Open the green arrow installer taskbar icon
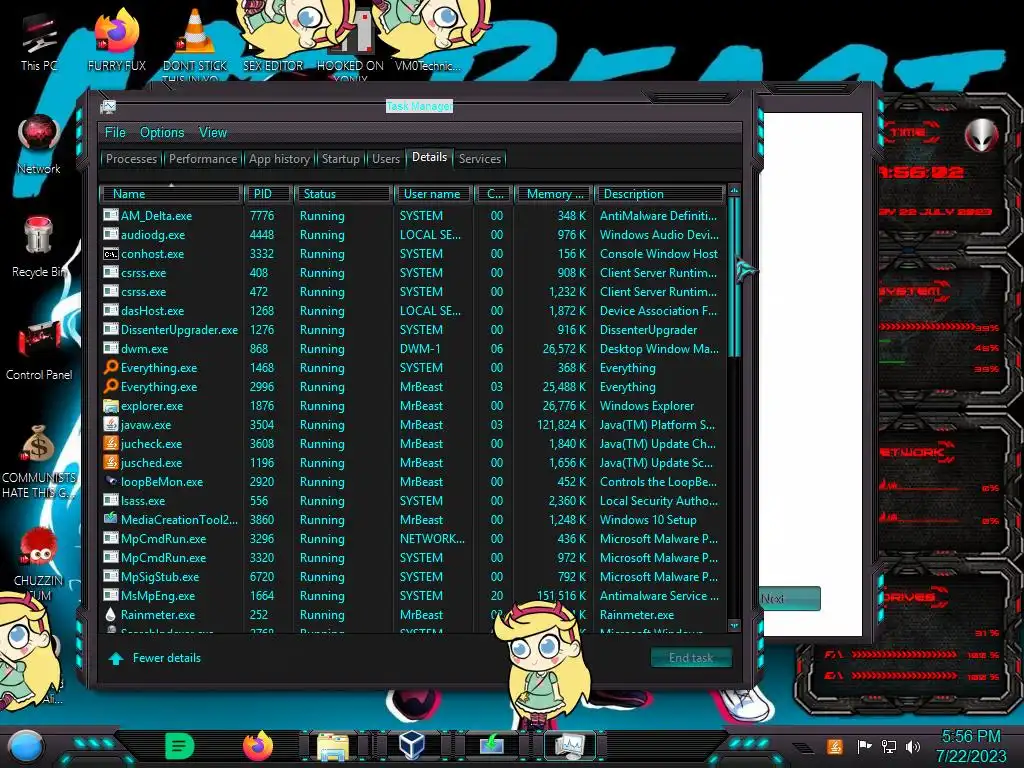 (491, 745)
